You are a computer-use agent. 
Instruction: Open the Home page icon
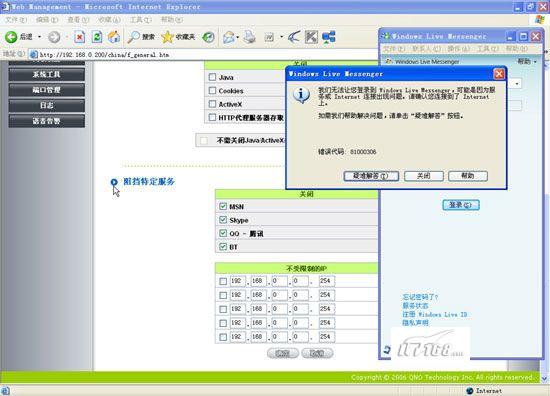(114, 37)
